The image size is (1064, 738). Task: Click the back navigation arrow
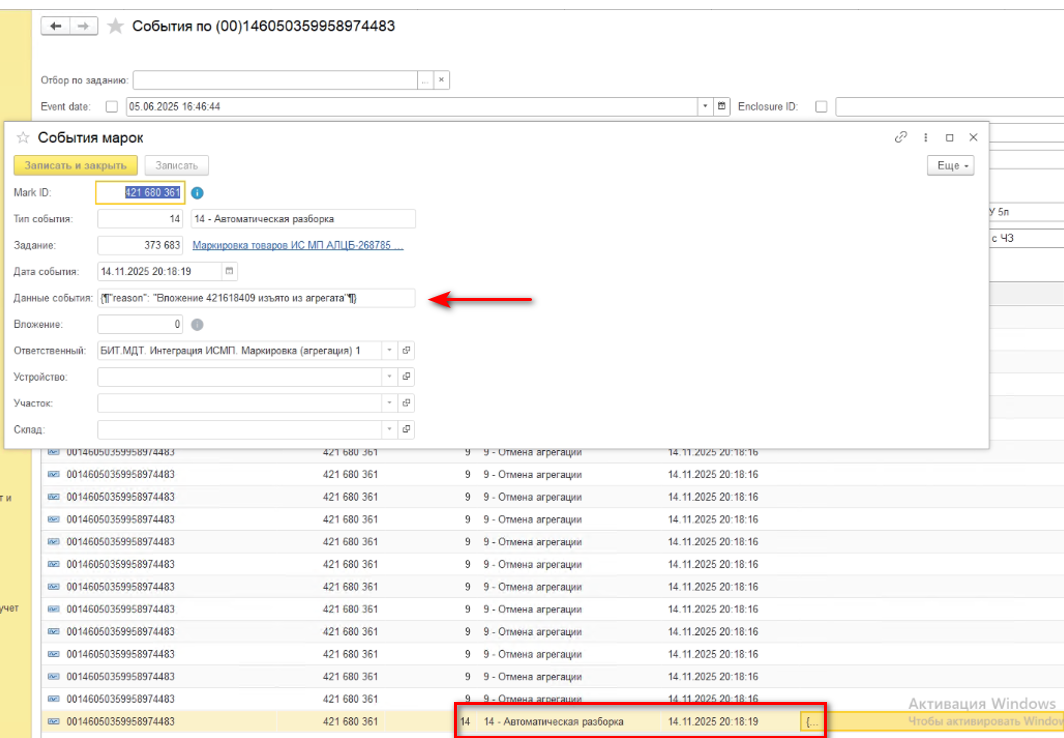click(x=56, y=26)
